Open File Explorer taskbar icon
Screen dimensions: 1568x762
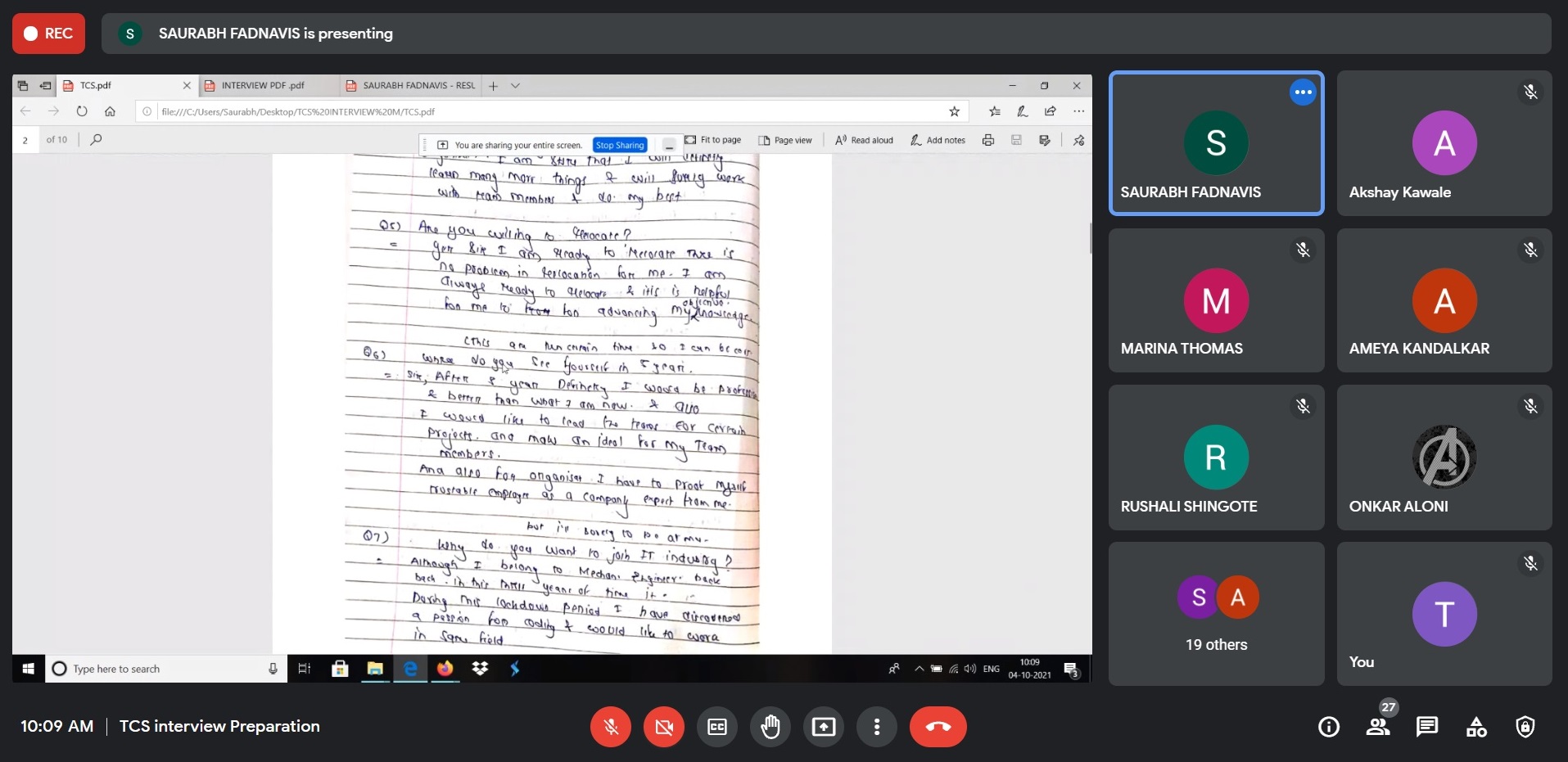[375, 669]
